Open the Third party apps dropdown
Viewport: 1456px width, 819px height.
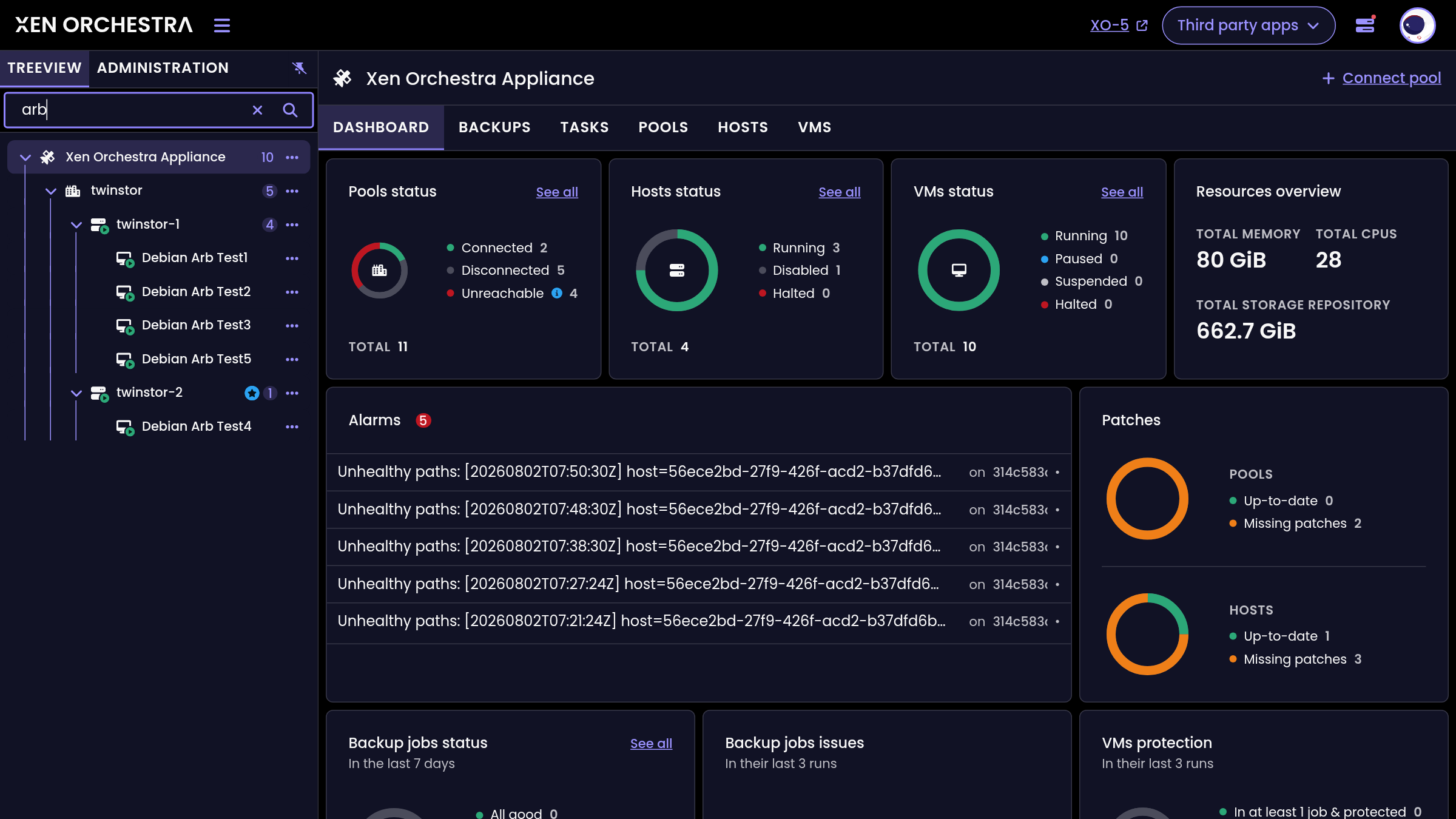tap(1249, 25)
